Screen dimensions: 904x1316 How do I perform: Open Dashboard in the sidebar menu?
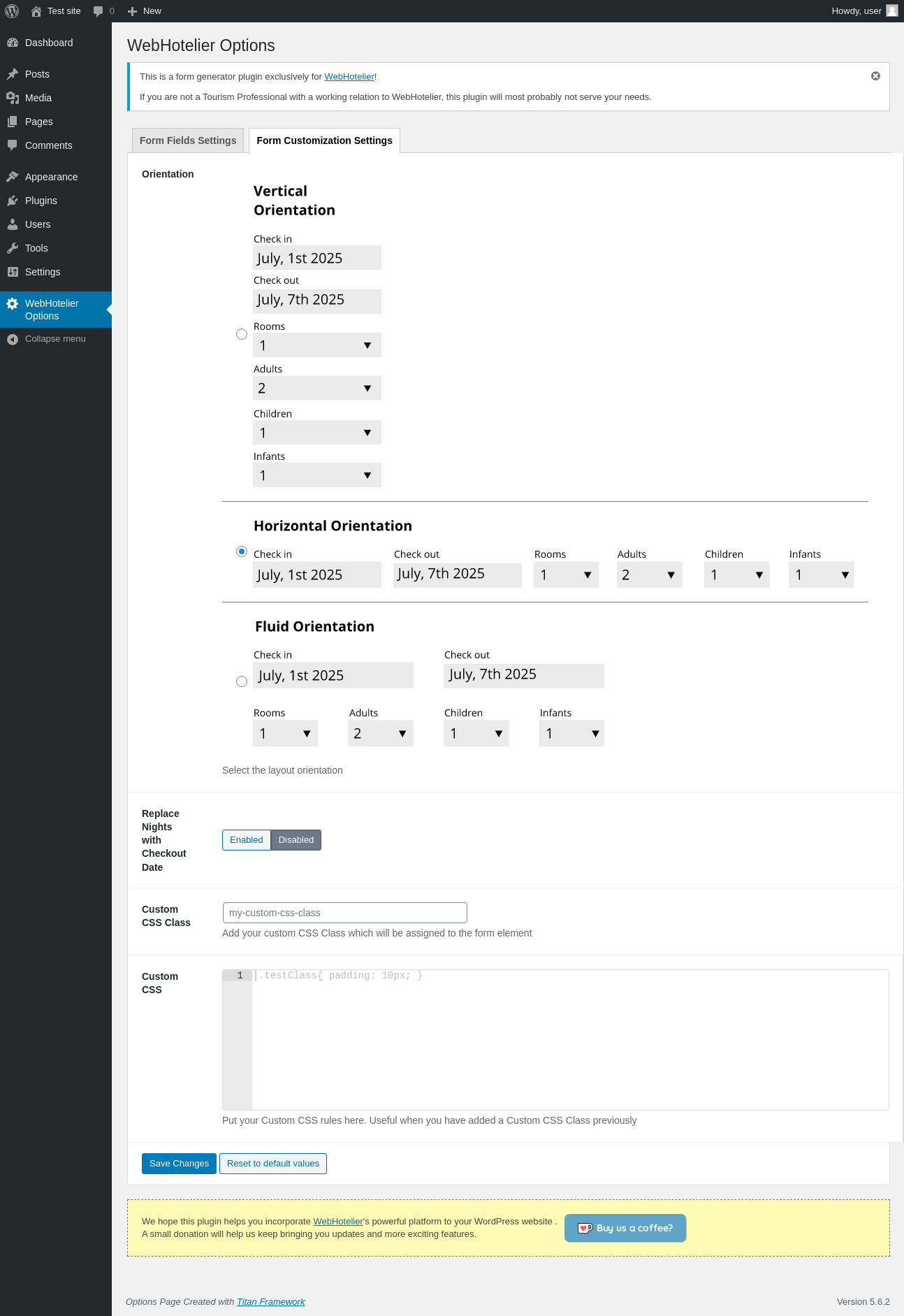[x=56, y=43]
